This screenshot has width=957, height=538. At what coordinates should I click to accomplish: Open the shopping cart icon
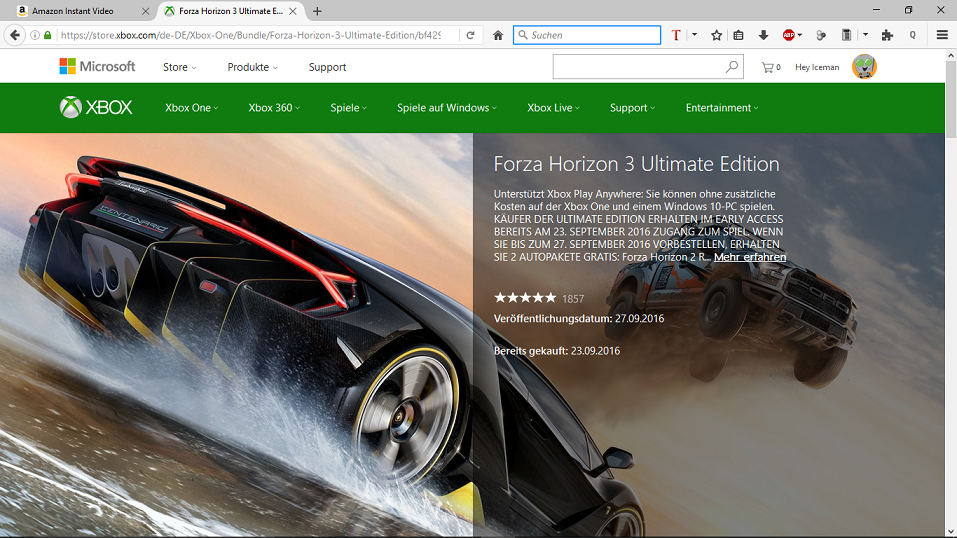pyautogui.click(x=771, y=67)
